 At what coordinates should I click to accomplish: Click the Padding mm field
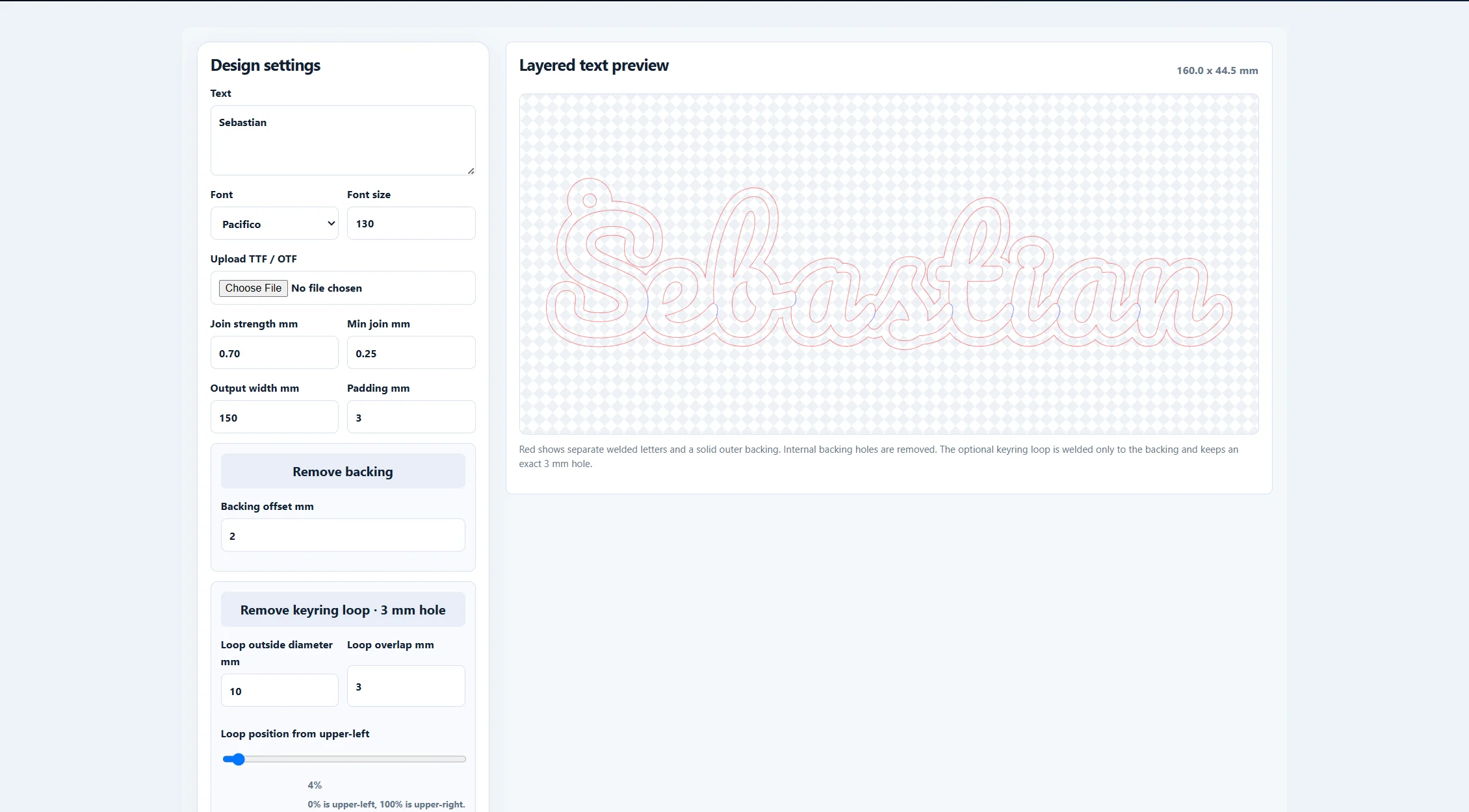tap(411, 417)
